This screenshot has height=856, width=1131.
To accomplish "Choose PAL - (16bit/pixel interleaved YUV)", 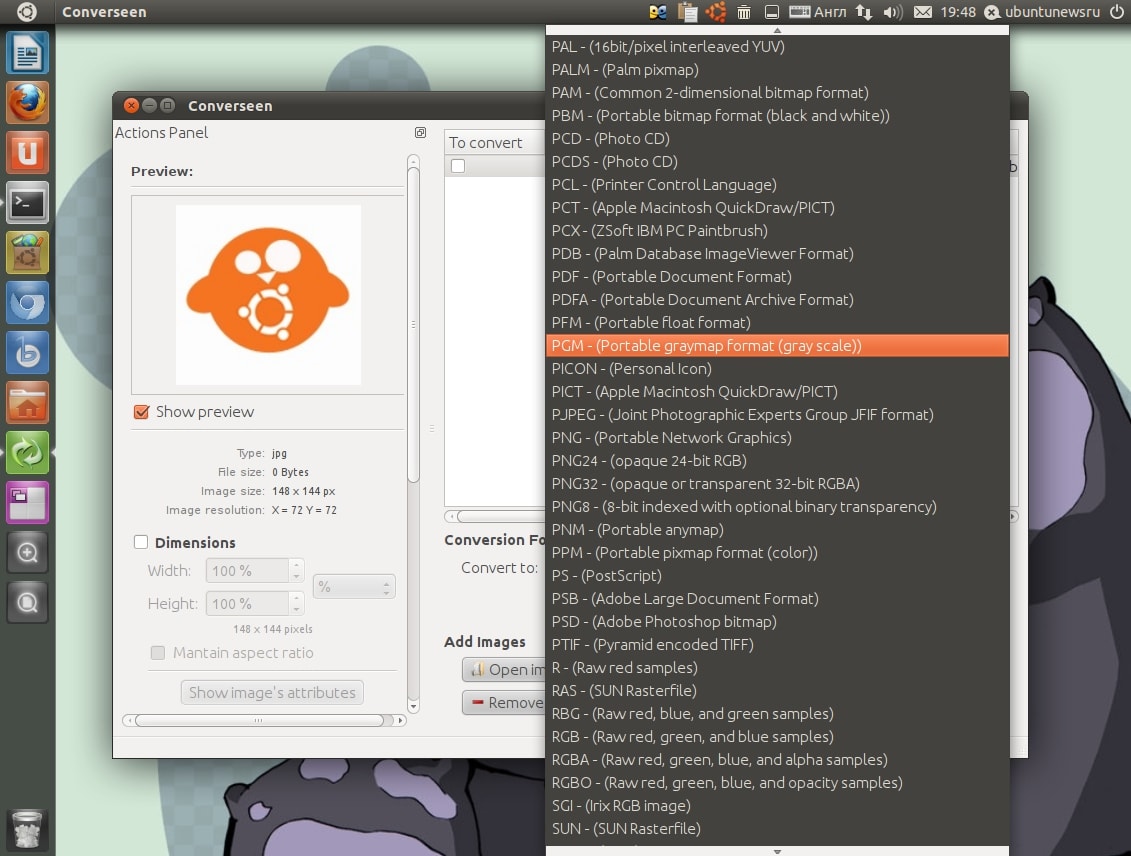I will tap(777, 46).
